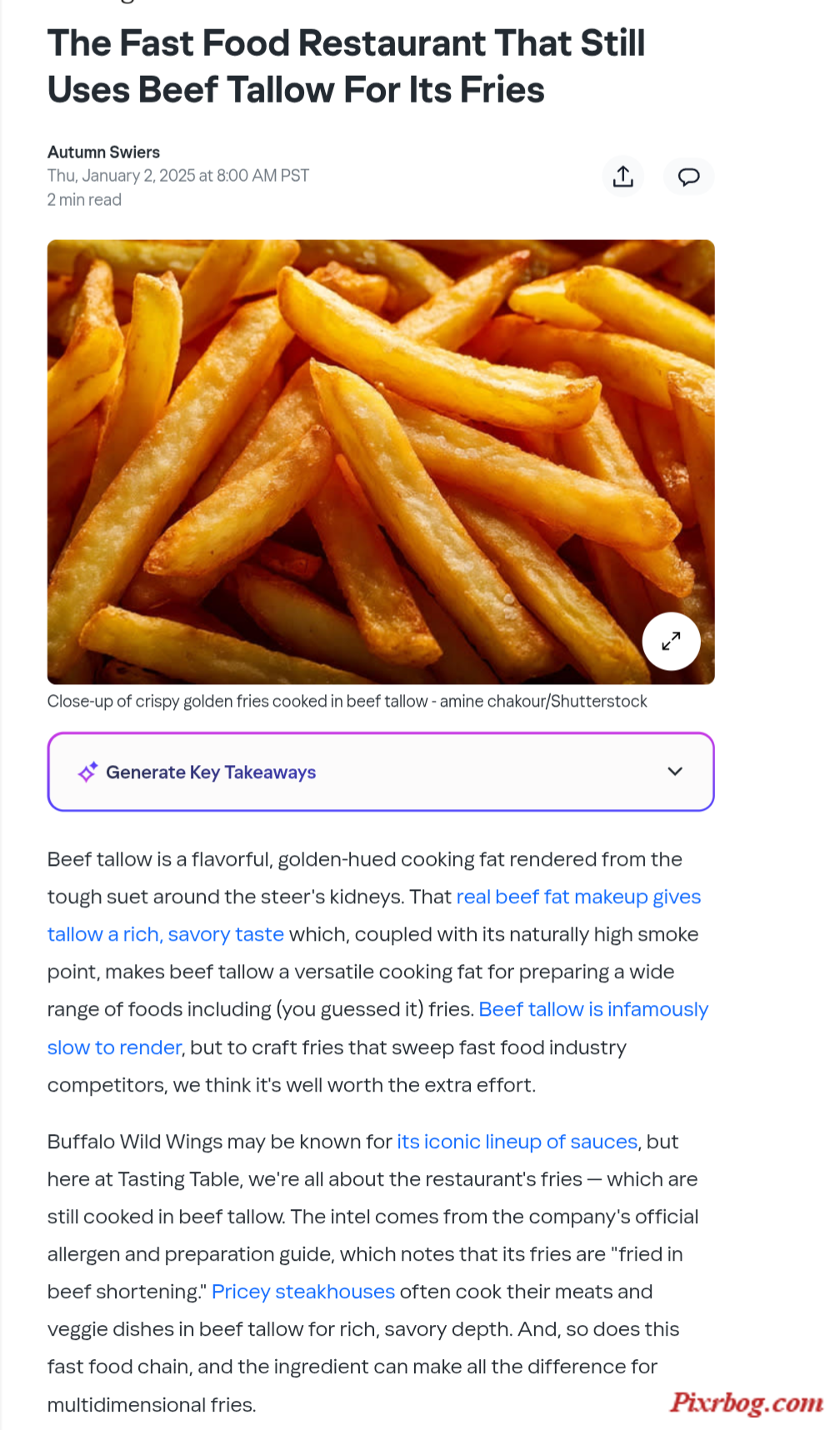The width and height of the screenshot is (840, 1430).
Task: Click the crispy fries photo
Action: [381, 462]
